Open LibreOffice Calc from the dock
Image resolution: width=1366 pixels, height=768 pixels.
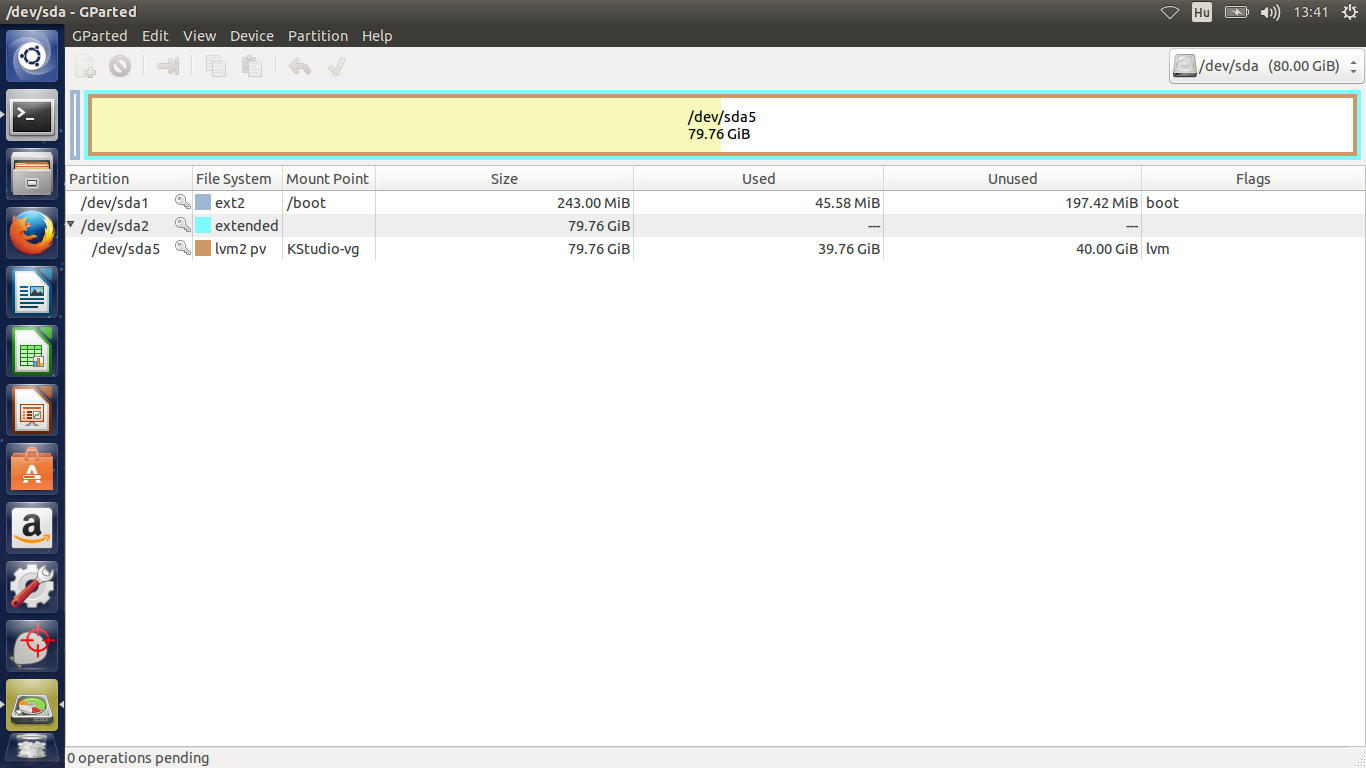pyautogui.click(x=33, y=352)
